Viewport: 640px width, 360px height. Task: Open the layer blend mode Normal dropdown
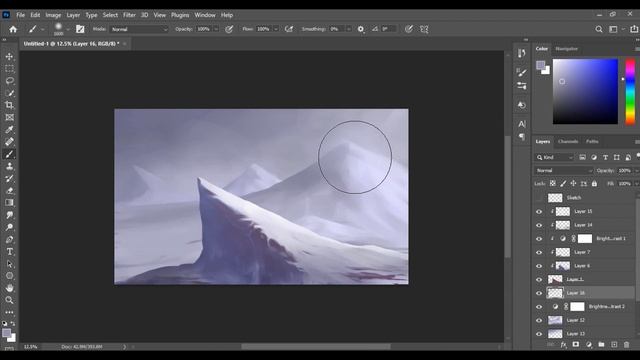pos(563,170)
